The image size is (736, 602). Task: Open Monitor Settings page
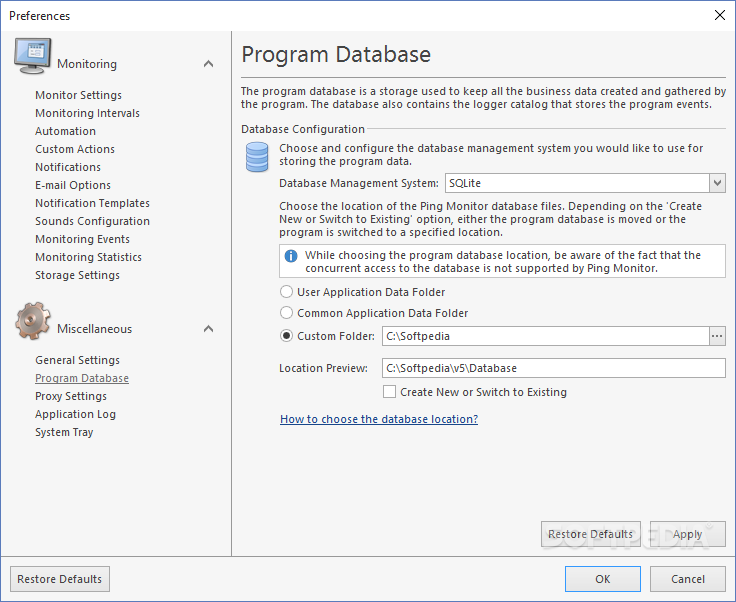[x=78, y=95]
